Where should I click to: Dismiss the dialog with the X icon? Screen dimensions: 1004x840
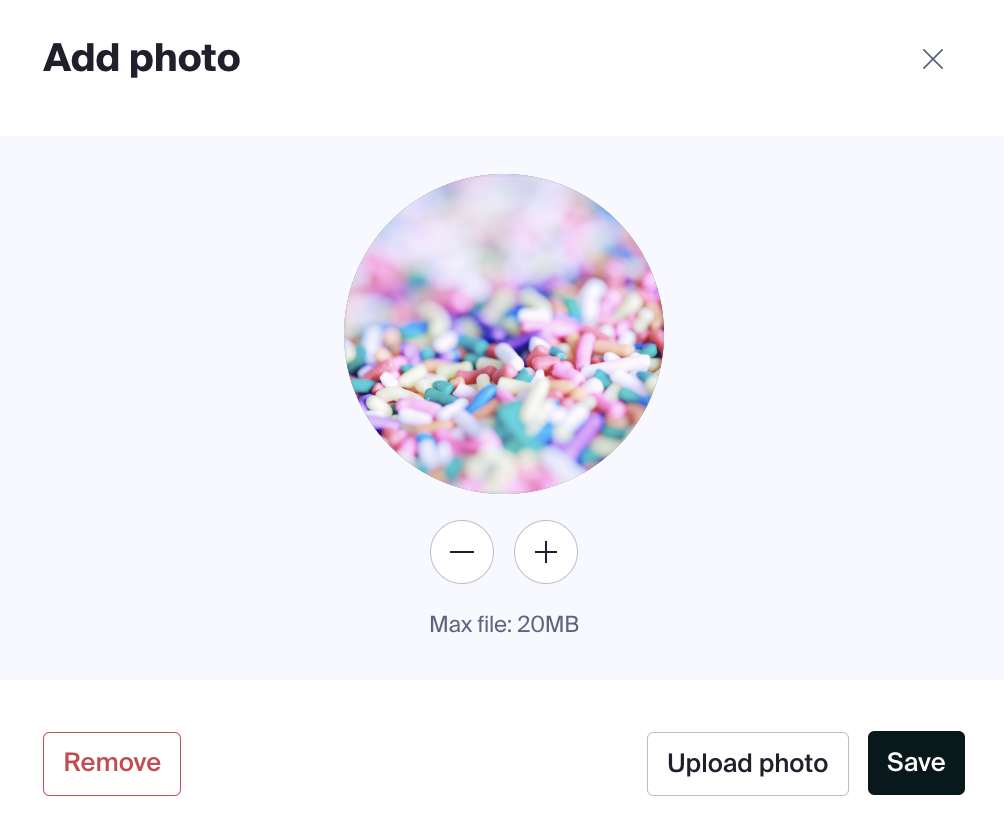coord(933,59)
